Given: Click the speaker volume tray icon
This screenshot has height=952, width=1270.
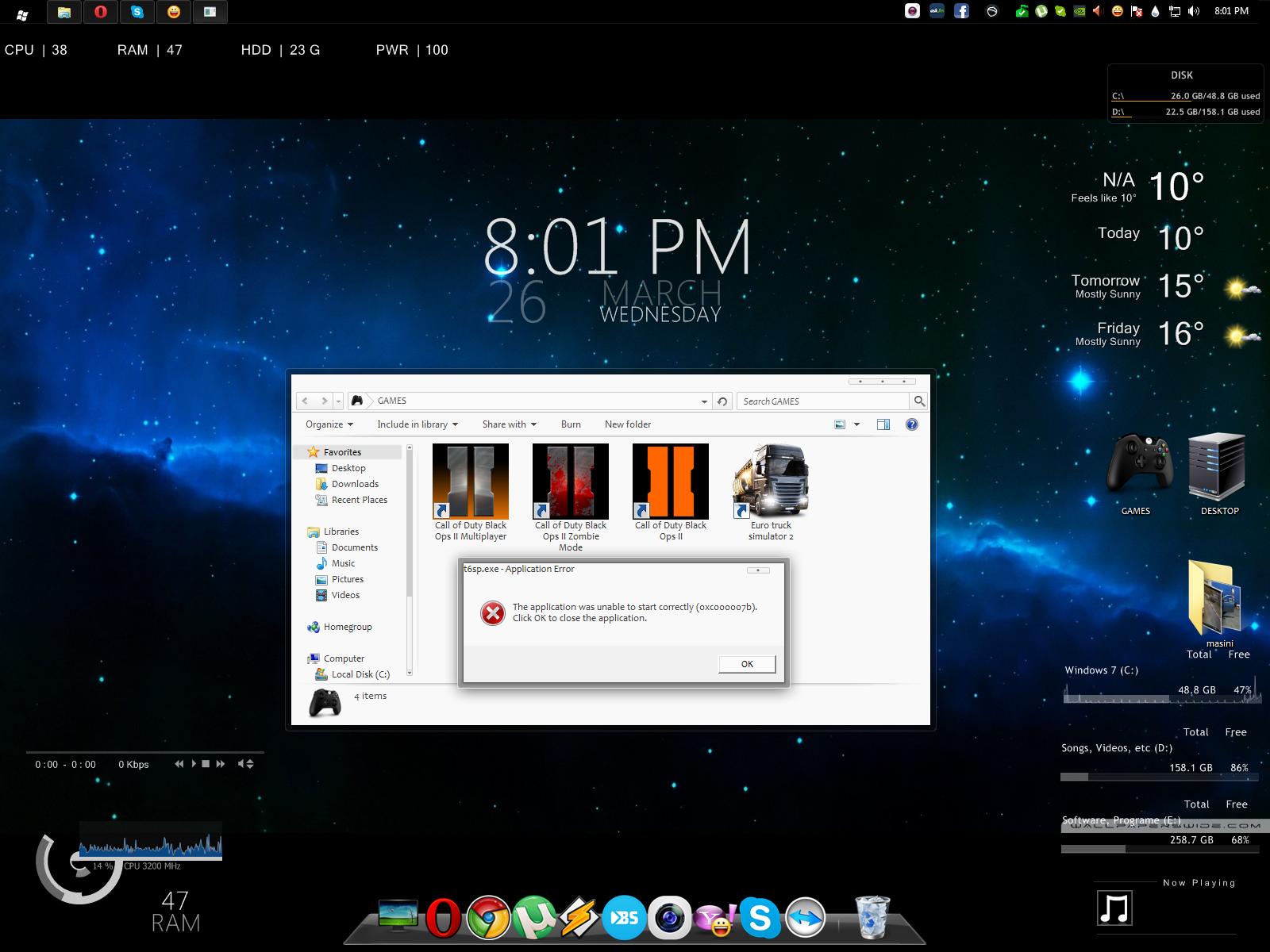Looking at the screenshot, I should 1193,11.
